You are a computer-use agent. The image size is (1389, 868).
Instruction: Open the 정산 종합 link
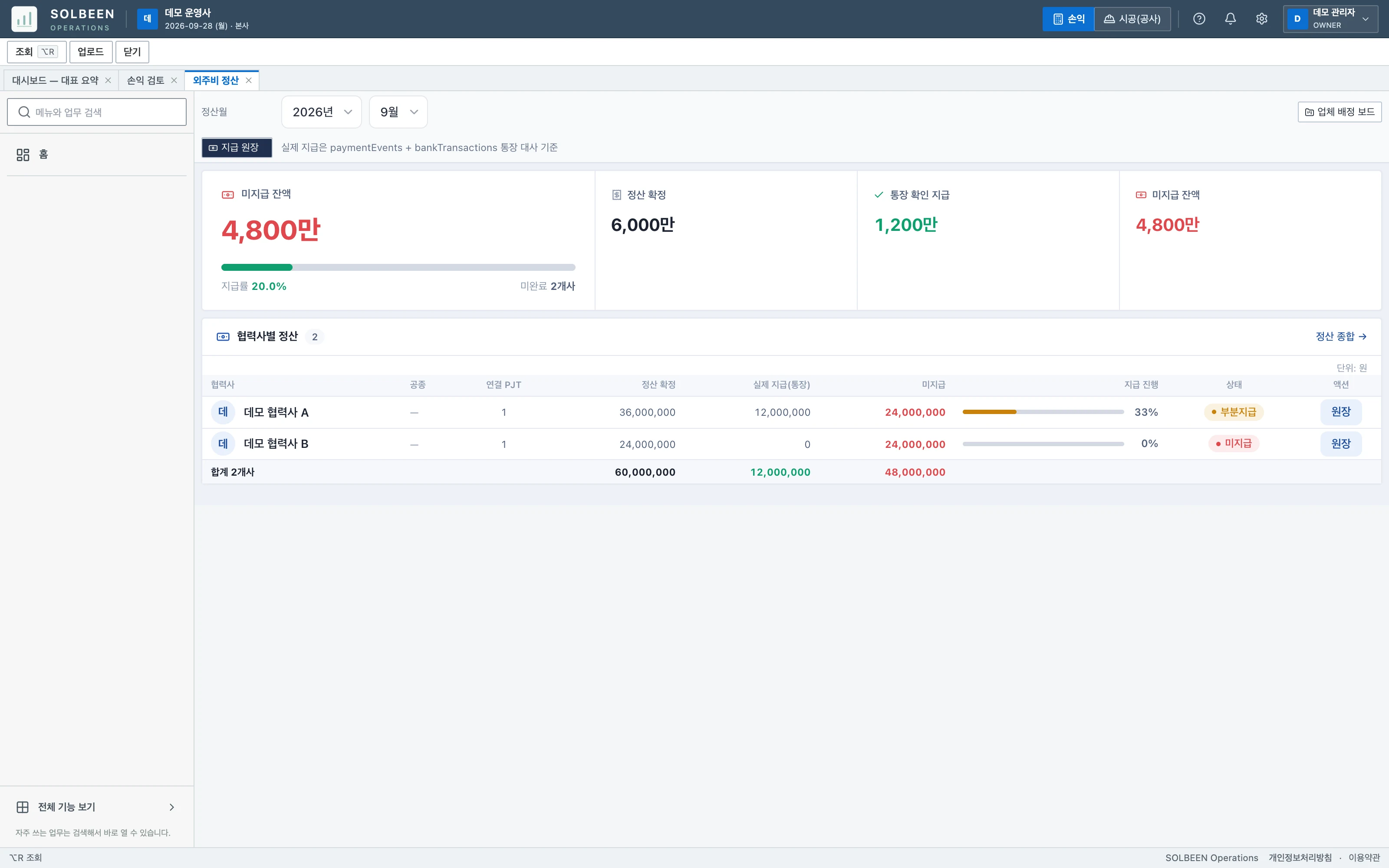1341,336
